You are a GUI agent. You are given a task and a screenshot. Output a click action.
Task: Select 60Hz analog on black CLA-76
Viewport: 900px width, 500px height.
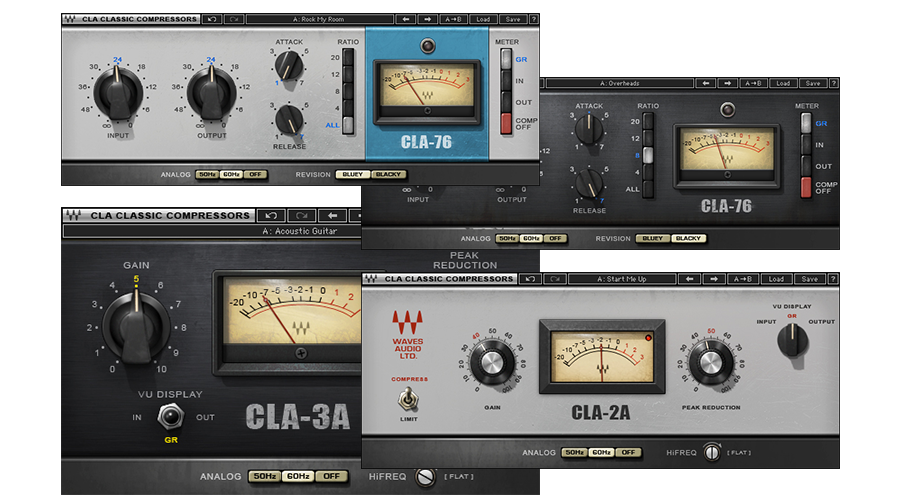click(531, 238)
